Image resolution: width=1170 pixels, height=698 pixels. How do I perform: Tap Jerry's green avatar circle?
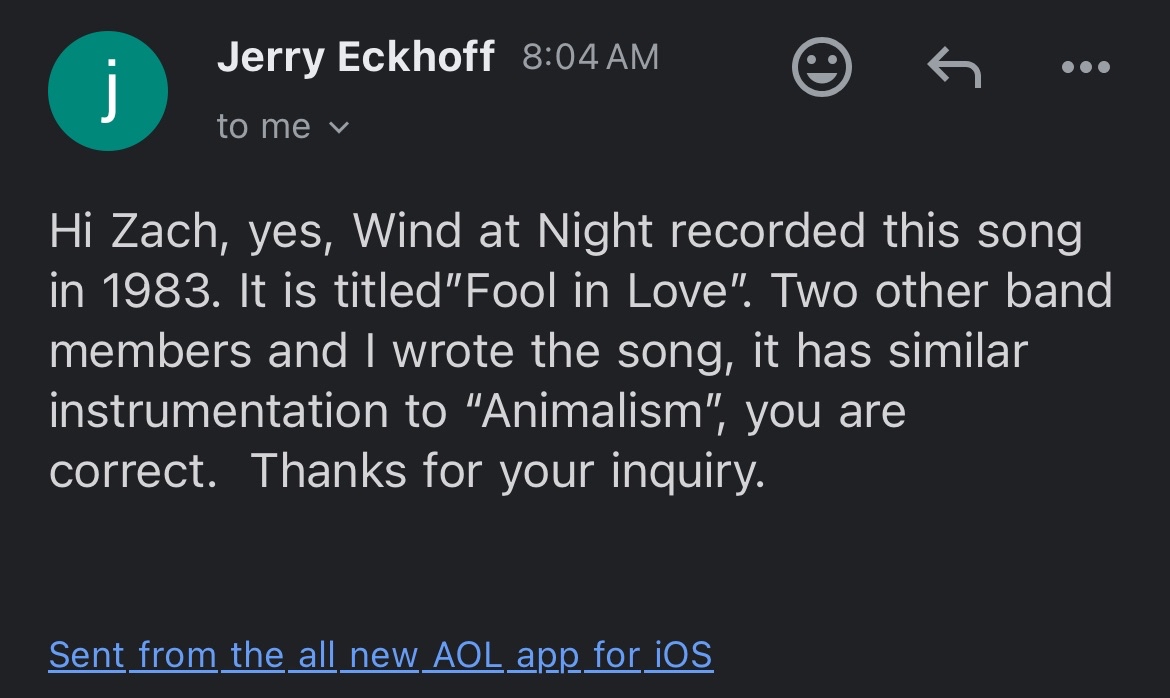[108, 91]
